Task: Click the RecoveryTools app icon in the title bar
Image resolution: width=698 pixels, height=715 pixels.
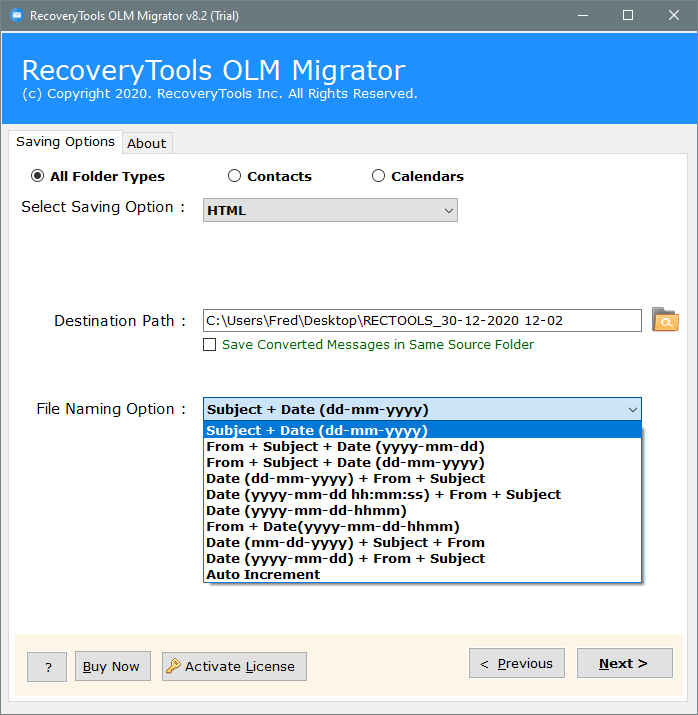Action: pyautogui.click(x=17, y=16)
